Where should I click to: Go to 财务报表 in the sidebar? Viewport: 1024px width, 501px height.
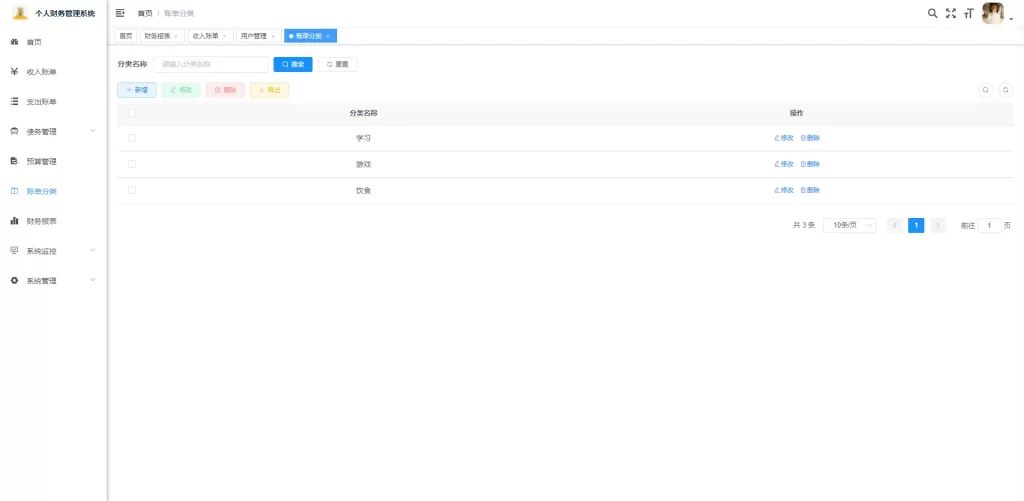(x=41, y=221)
